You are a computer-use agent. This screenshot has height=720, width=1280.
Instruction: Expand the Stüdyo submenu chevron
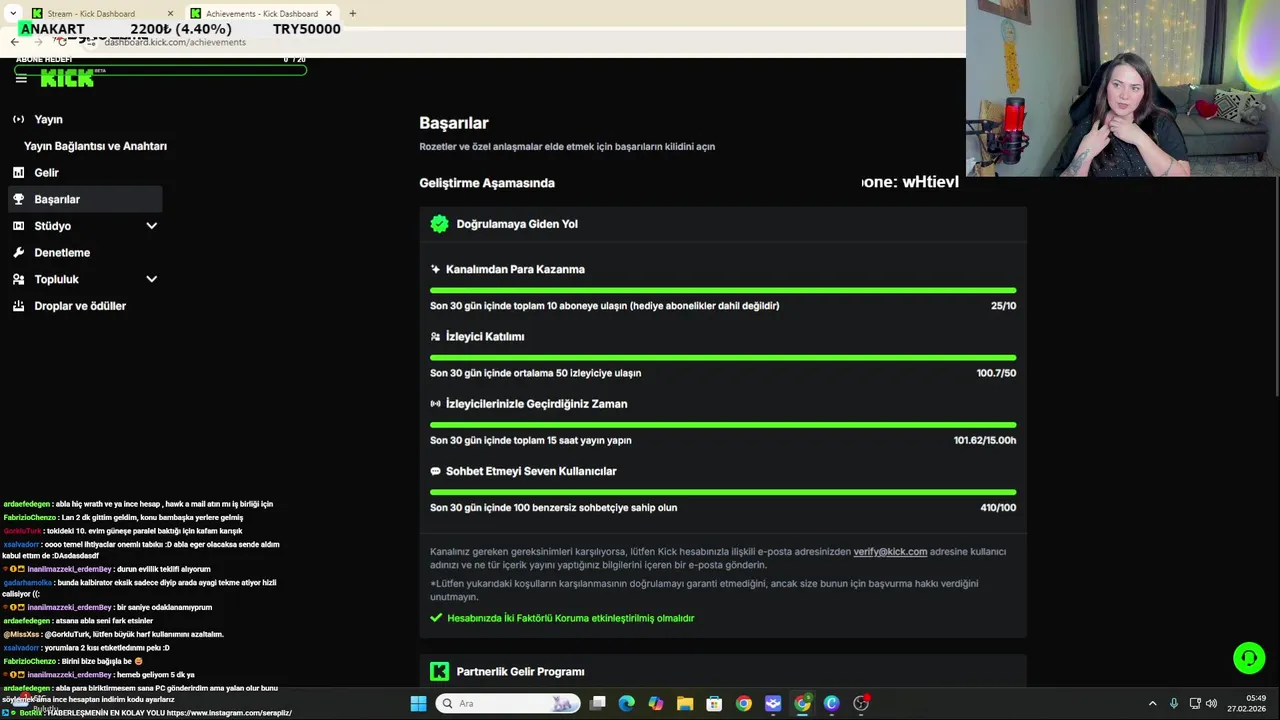[x=152, y=226]
